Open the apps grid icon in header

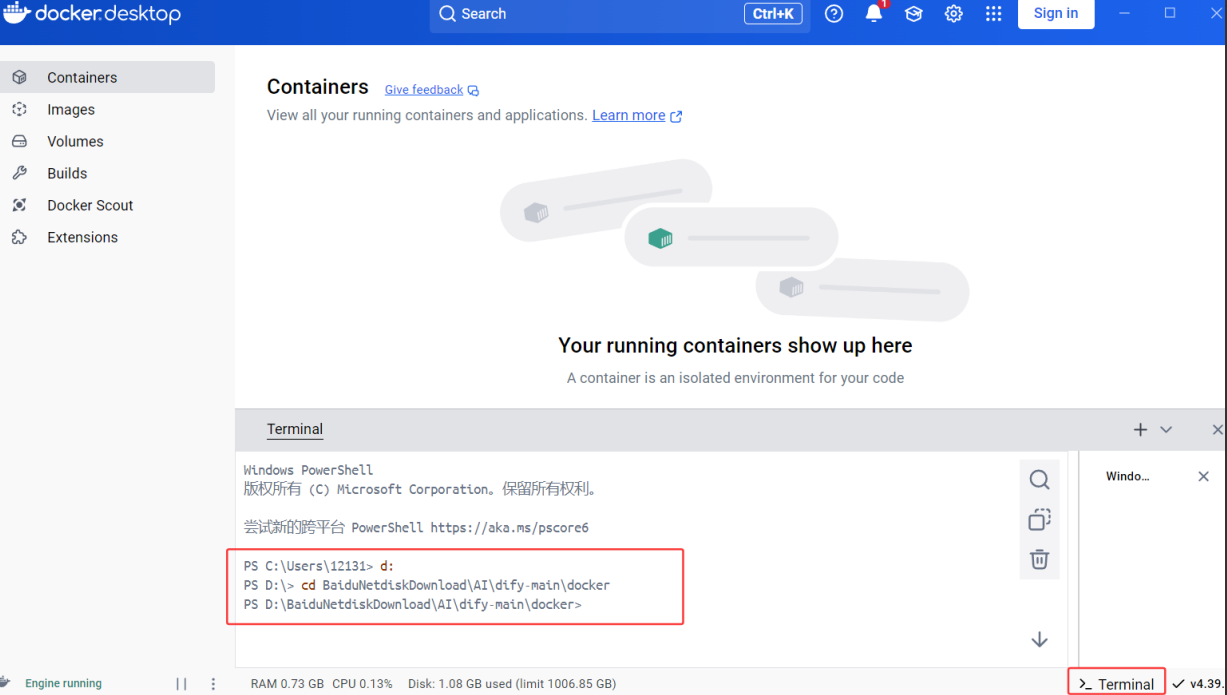tap(993, 14)
